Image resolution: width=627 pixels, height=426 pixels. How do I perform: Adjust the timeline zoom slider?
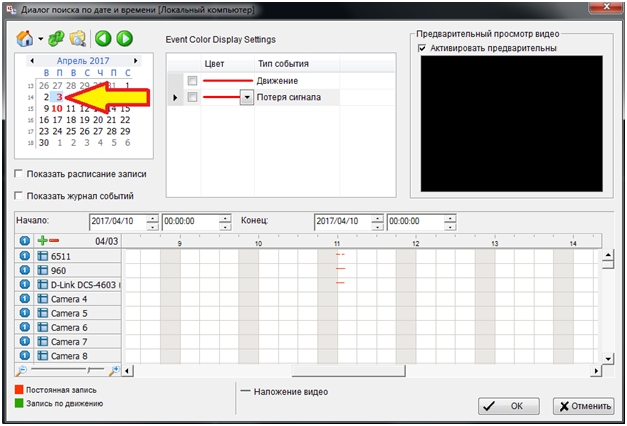pos(88,370)
